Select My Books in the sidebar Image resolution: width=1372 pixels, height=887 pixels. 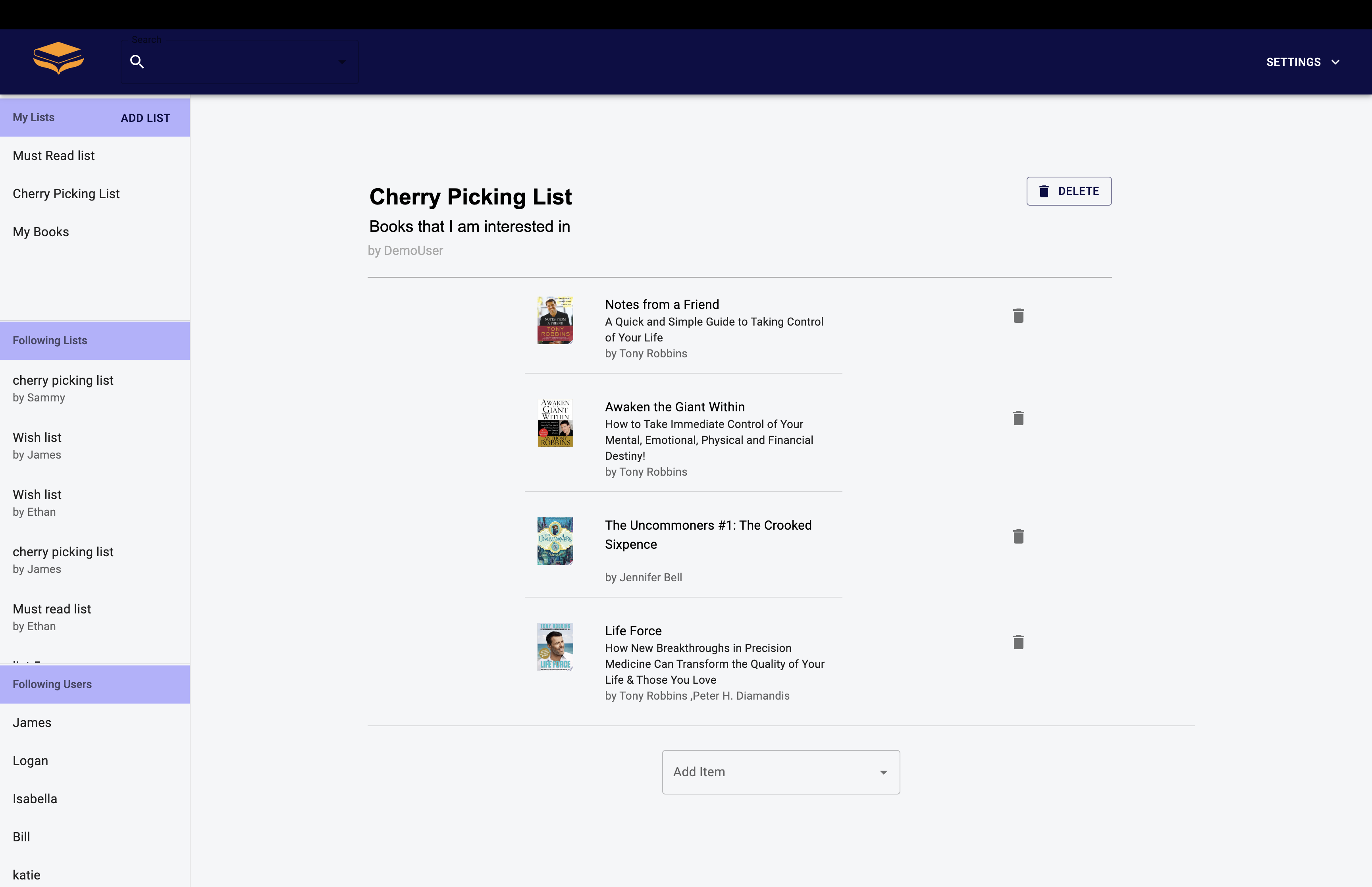point(41,232)
